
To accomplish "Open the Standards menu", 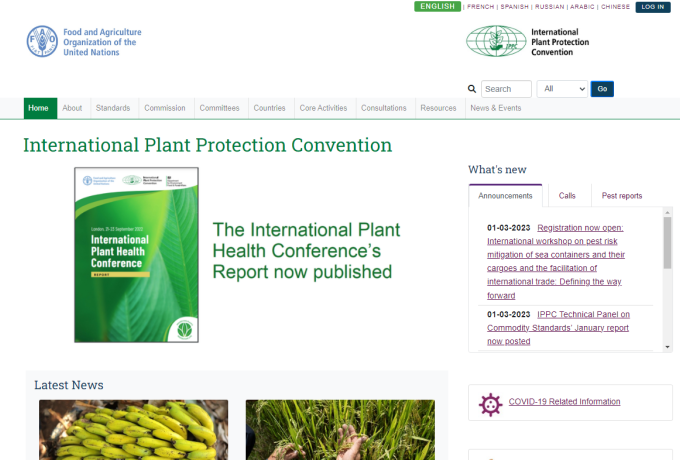I will [x=113, y=108].
